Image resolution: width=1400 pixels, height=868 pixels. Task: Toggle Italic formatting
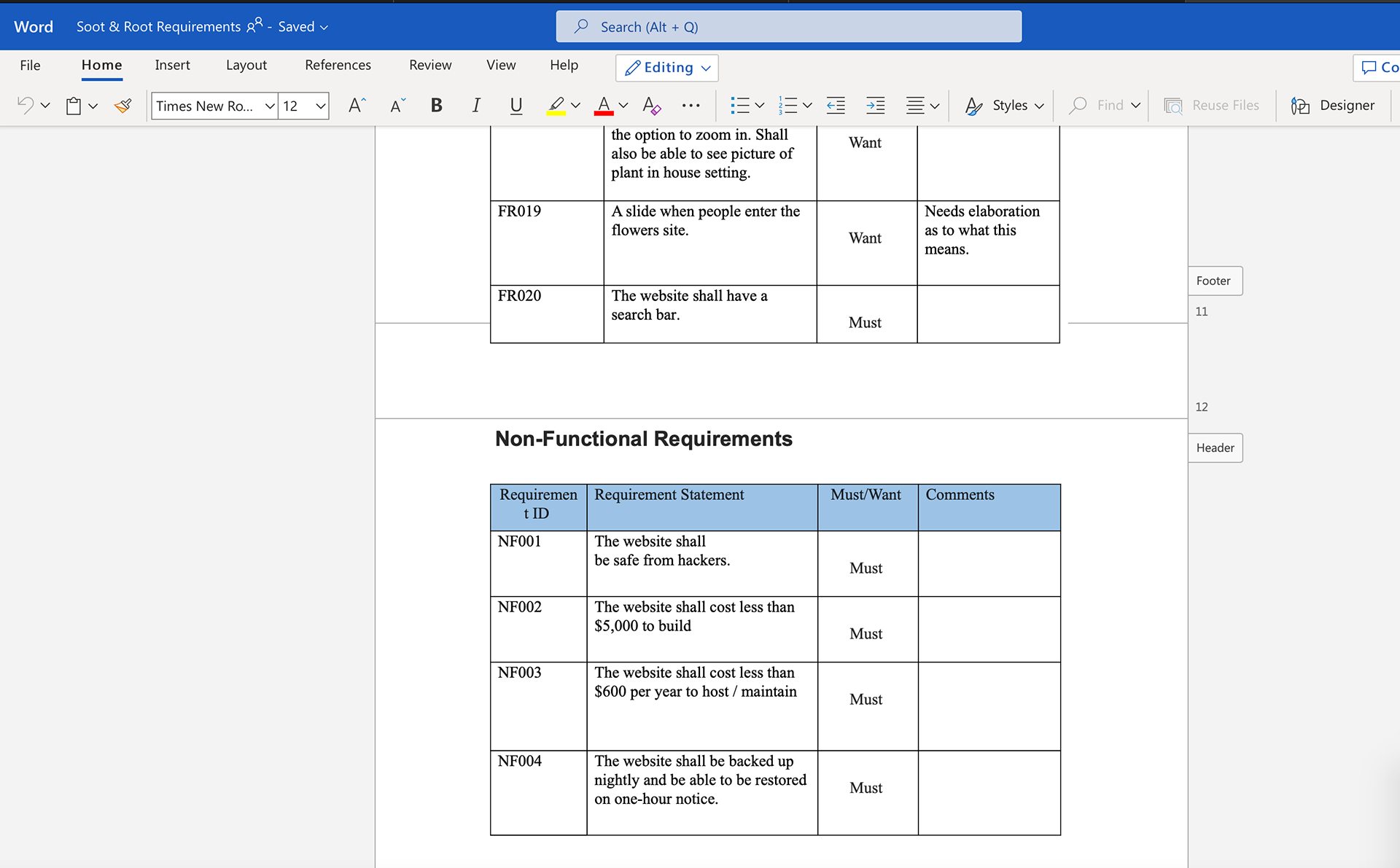(476, 106)
